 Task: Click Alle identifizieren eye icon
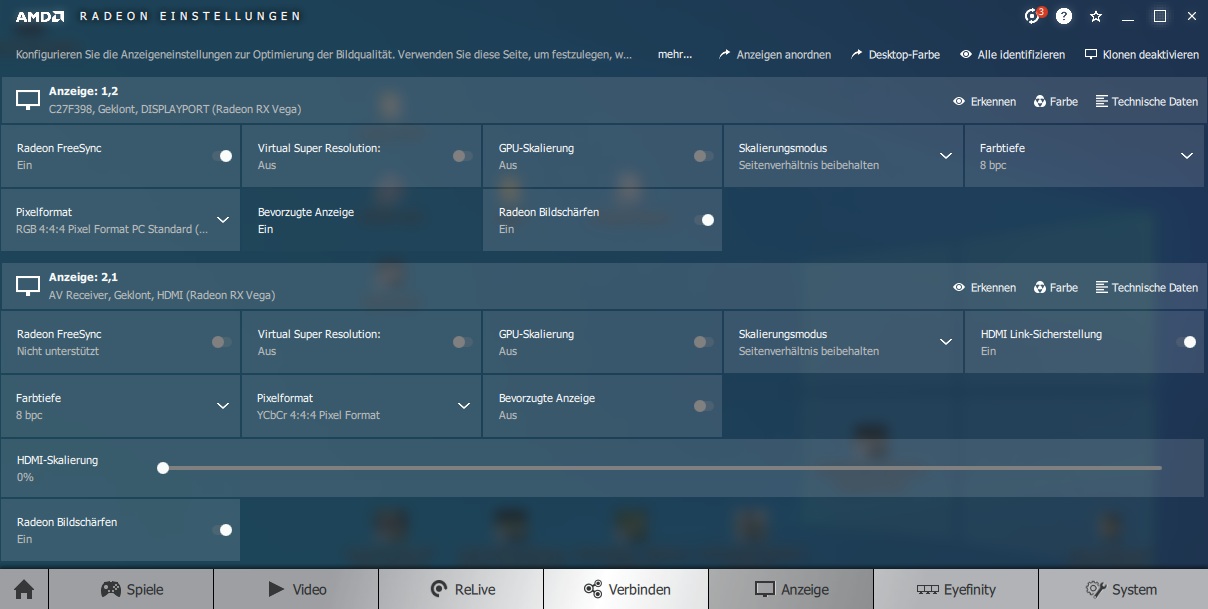tap(966, 54)
